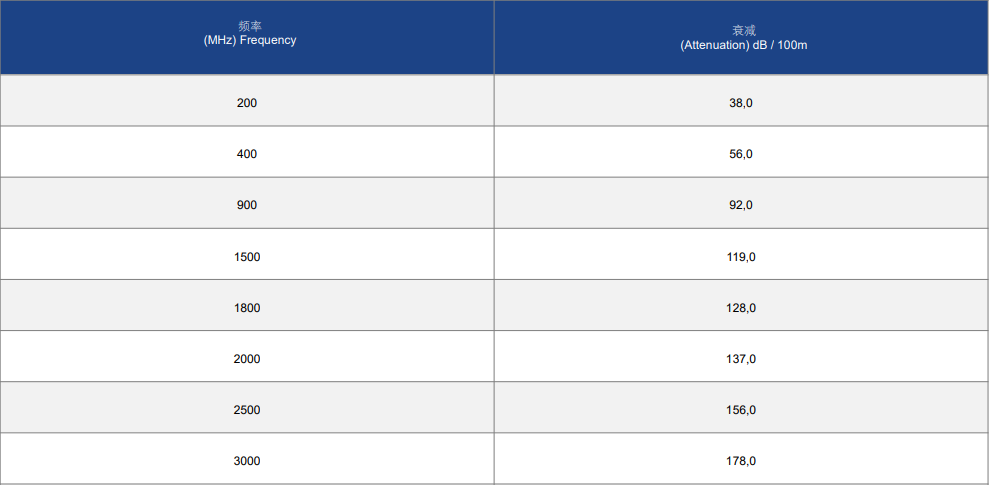Click the 频率 Chinese label in header
The width and height of the screenshot is (989, 485).
pos(250,26)
